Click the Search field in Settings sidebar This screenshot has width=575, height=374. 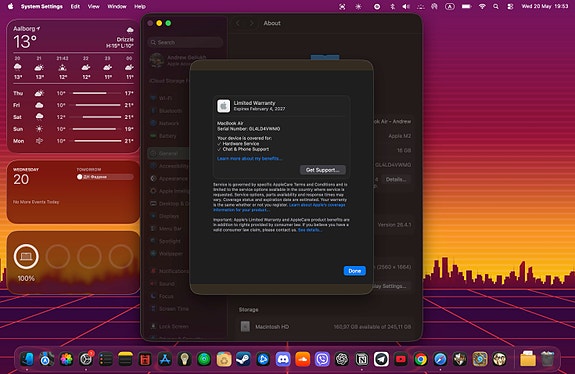coord(185,43)
